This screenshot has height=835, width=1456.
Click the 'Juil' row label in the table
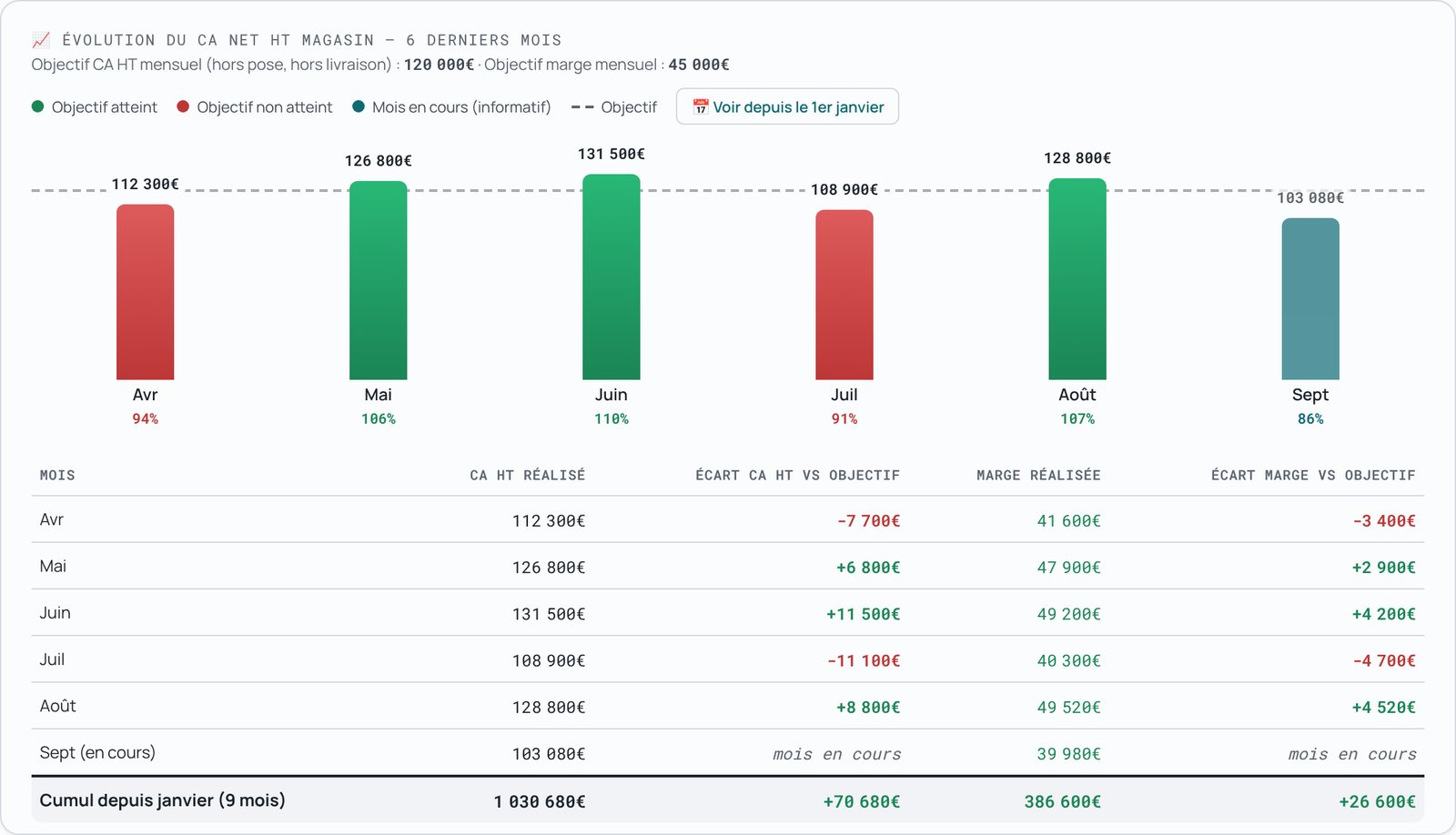[x=52, y=659]
